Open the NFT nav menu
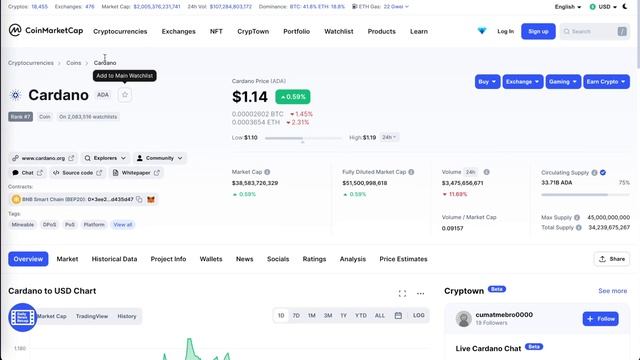This screenshot has height=360, width=640. [216, 31]
